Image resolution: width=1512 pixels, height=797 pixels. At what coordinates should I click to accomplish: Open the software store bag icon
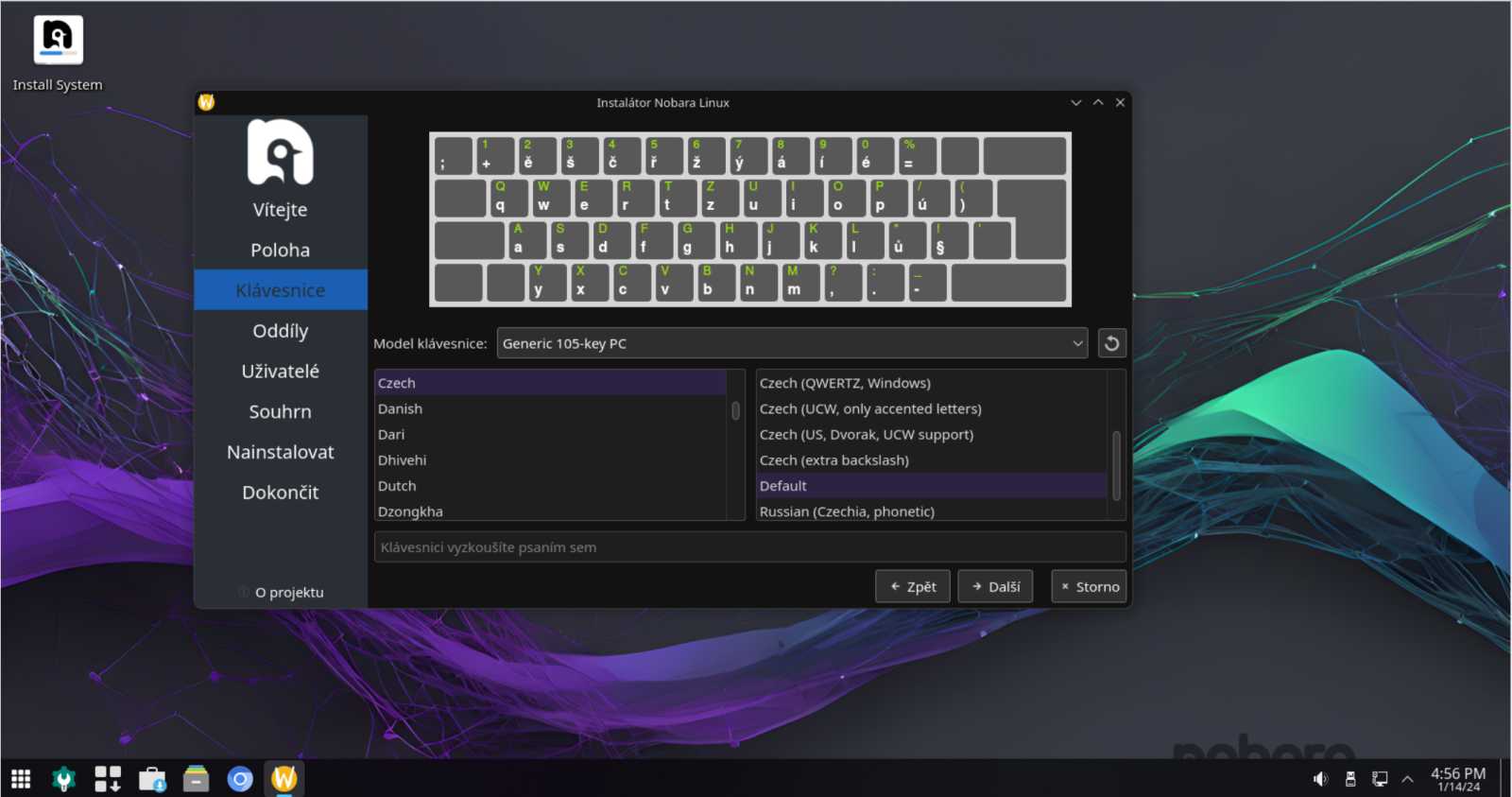(x=152, y=779)
